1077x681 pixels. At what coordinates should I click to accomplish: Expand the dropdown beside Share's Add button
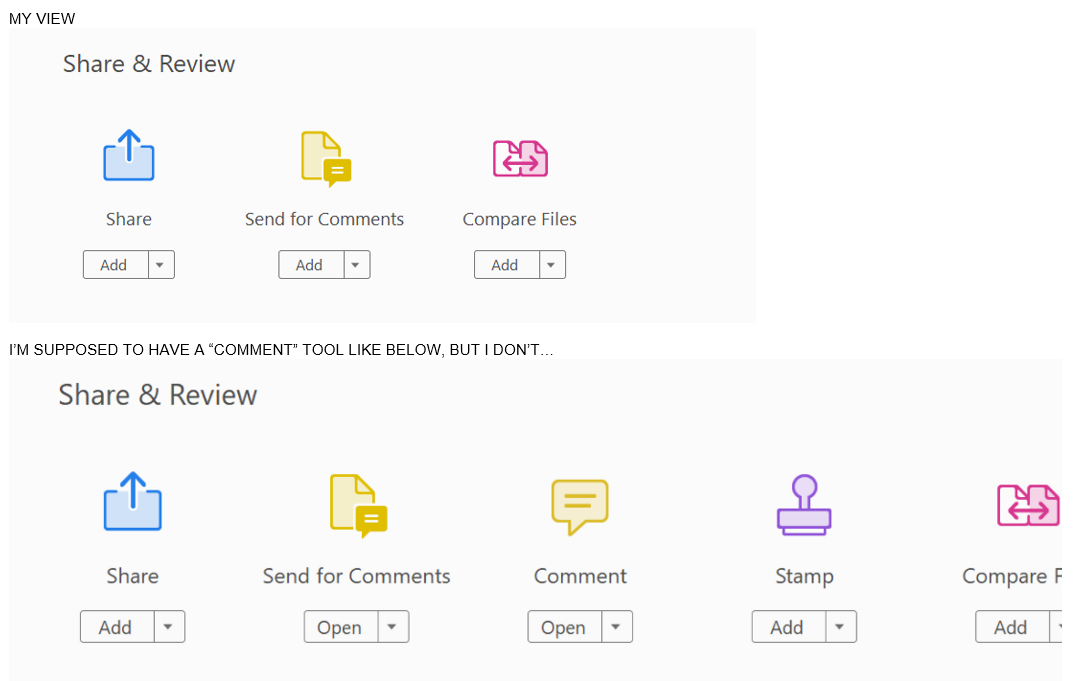(x=160, y=264)
